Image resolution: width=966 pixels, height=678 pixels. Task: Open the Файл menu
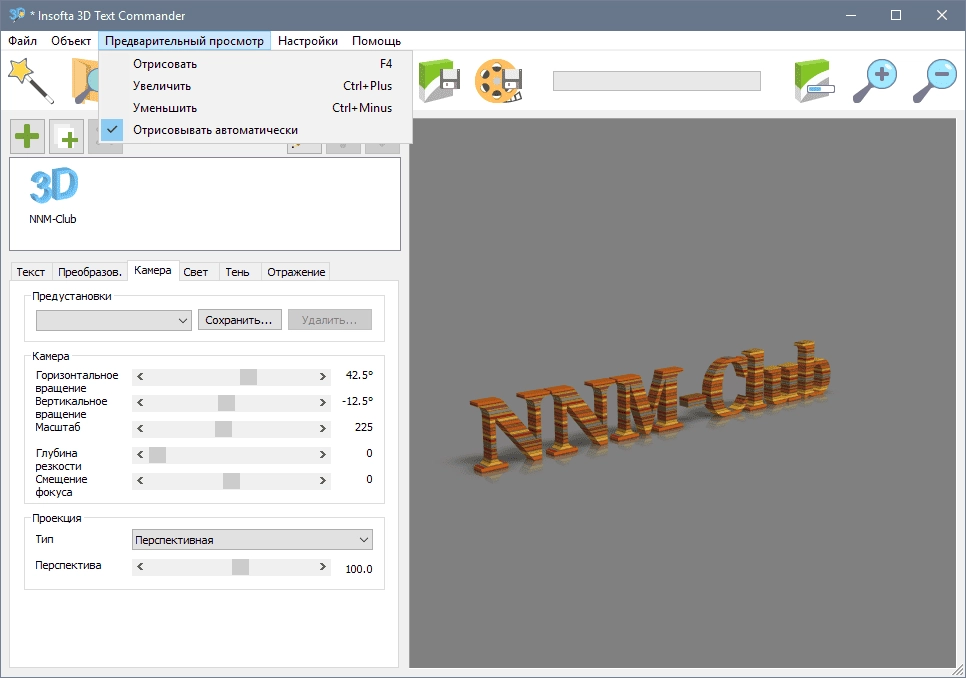coord(22,41)
